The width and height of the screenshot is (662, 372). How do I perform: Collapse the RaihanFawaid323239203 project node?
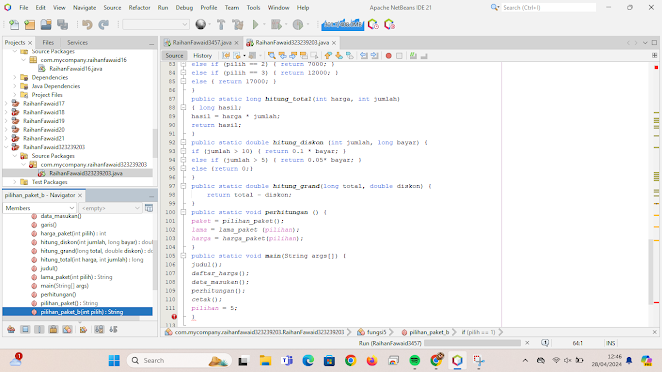click(6, 147)
